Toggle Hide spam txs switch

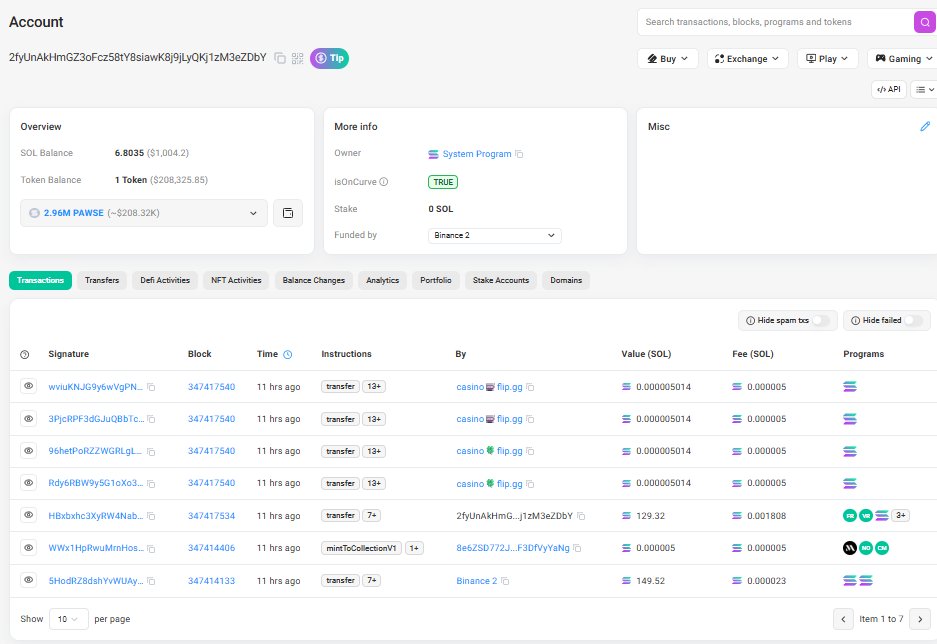click(x=821, y=321)
